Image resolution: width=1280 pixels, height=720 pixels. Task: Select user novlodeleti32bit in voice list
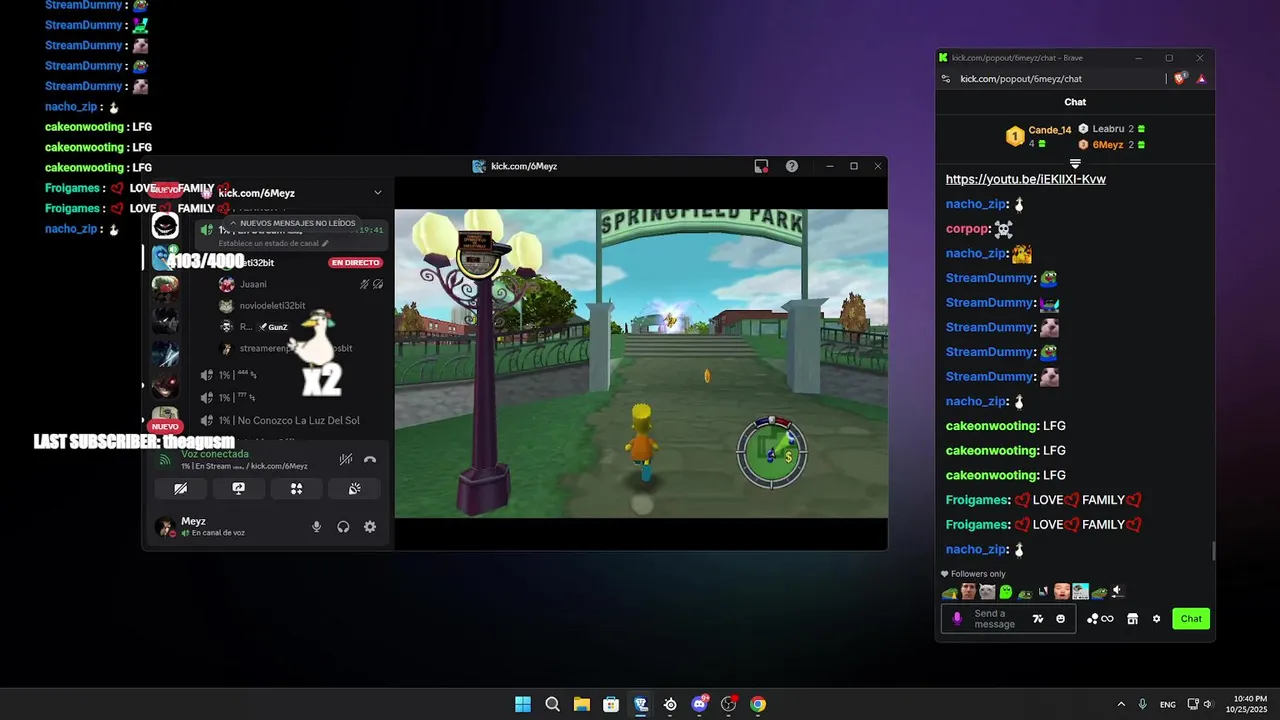point(272,305)
